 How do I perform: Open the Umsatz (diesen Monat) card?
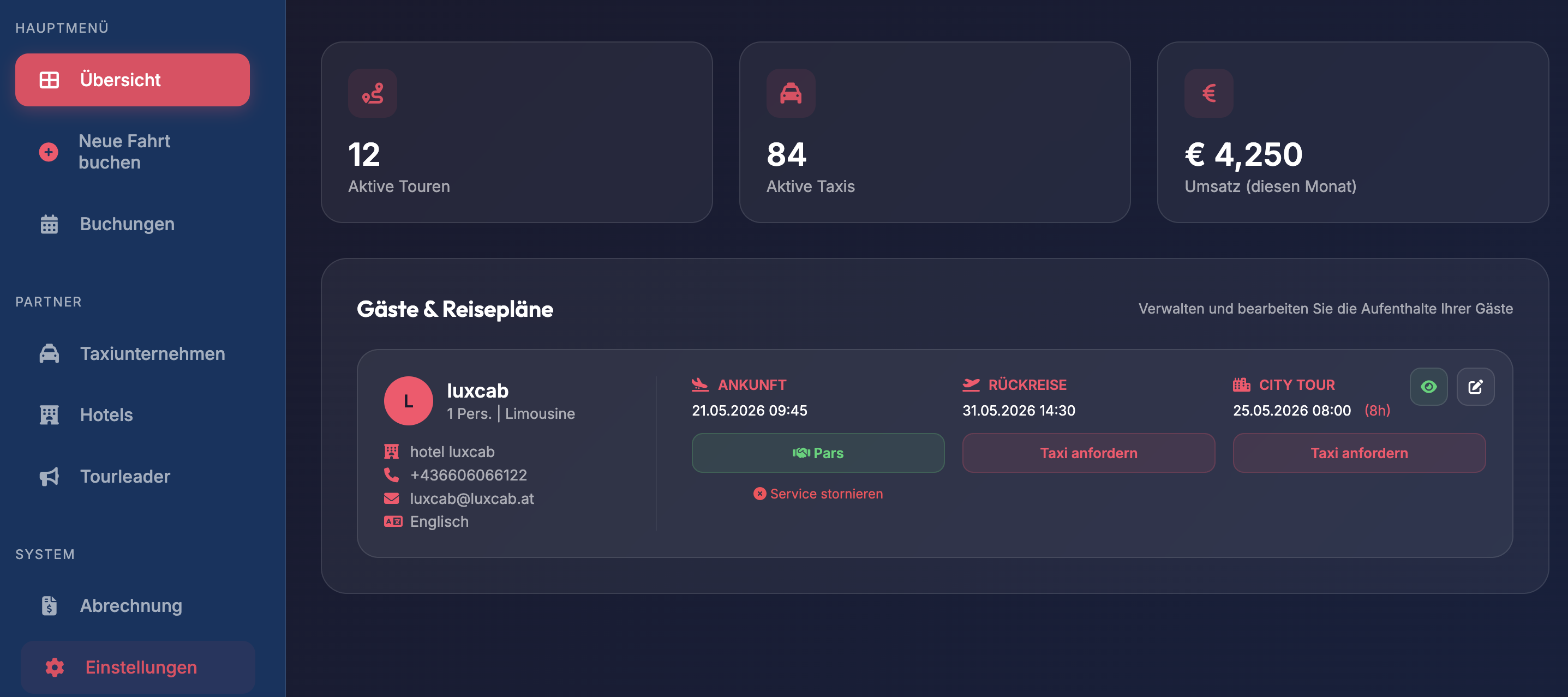pyautogui.click(x=1353, y=132)
